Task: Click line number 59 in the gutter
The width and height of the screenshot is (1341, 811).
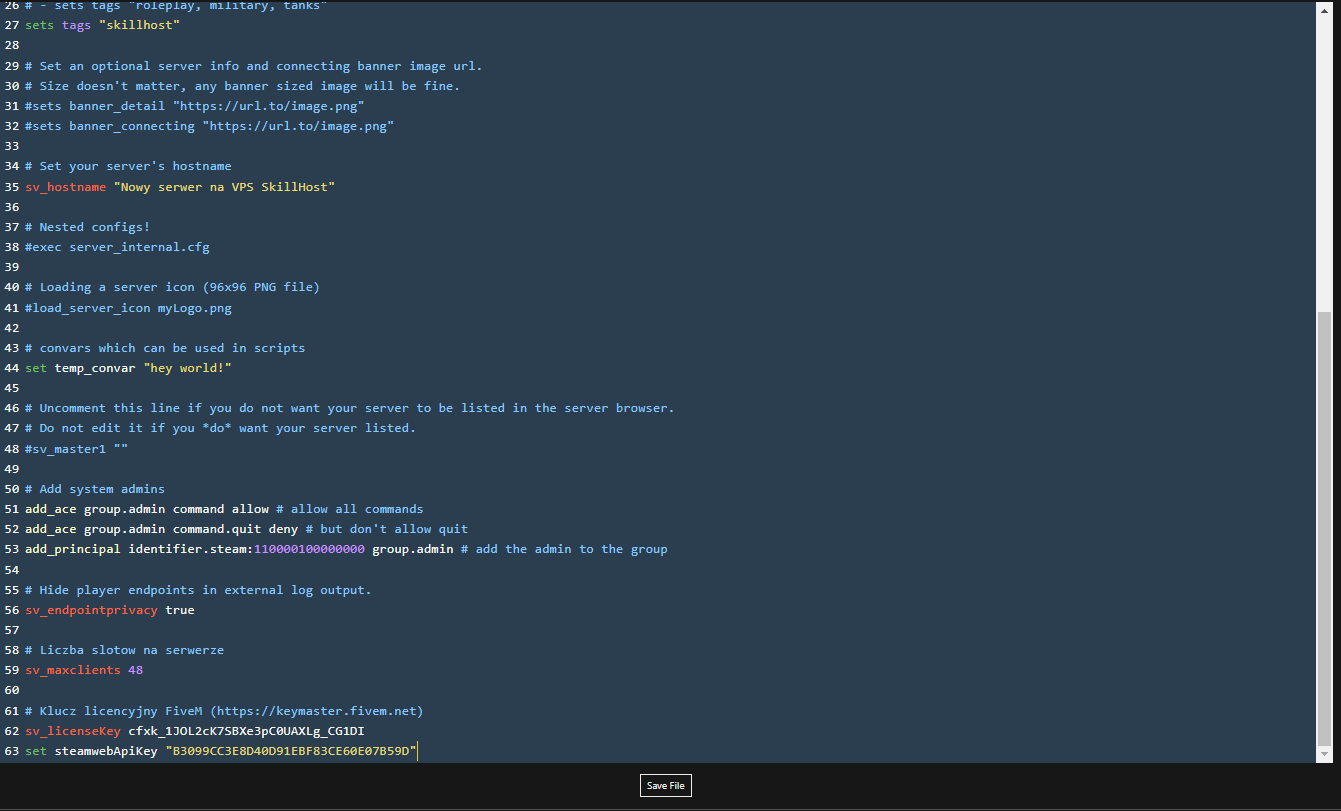Action: [x=12, y=670]
